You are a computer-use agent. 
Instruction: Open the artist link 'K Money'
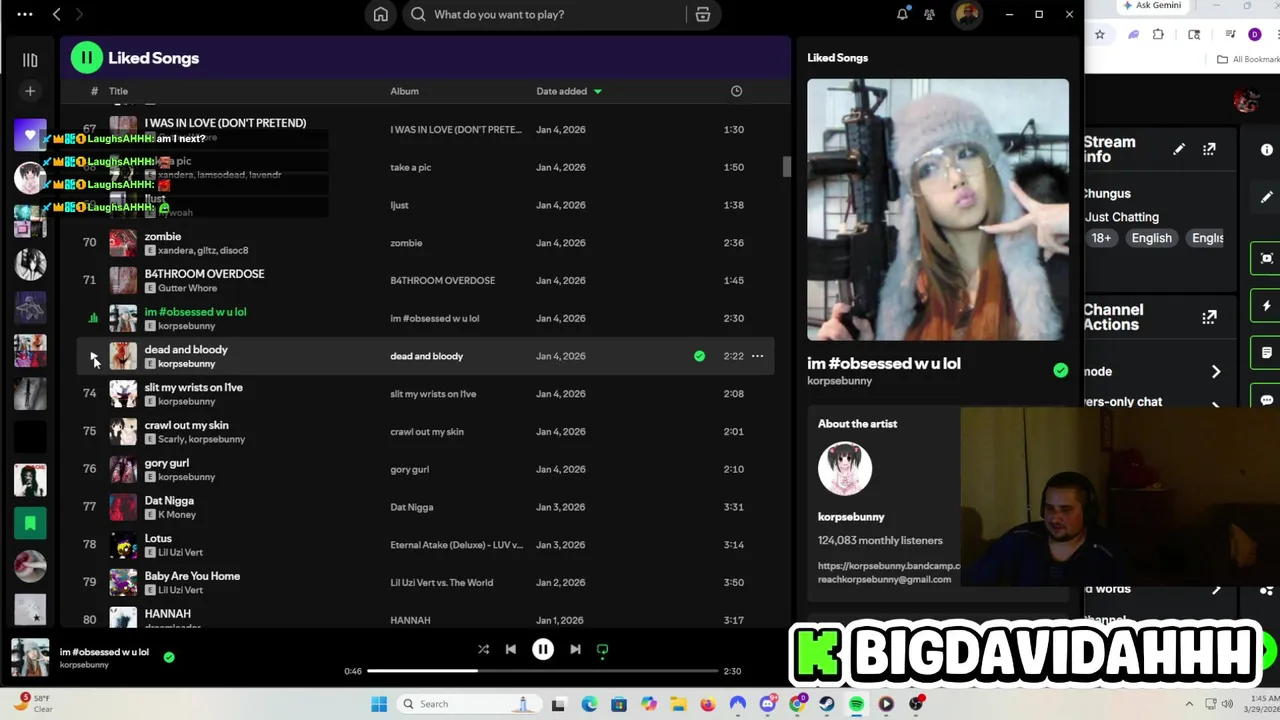point(177,514)
